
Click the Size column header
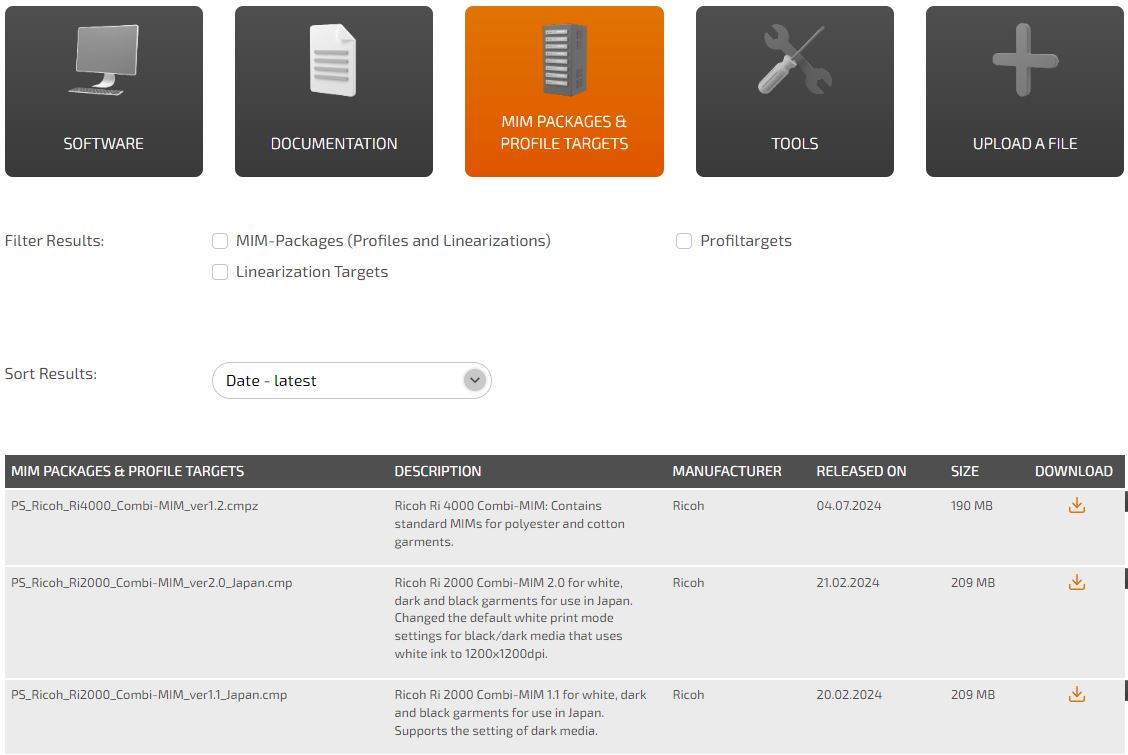tap(965, 472)
